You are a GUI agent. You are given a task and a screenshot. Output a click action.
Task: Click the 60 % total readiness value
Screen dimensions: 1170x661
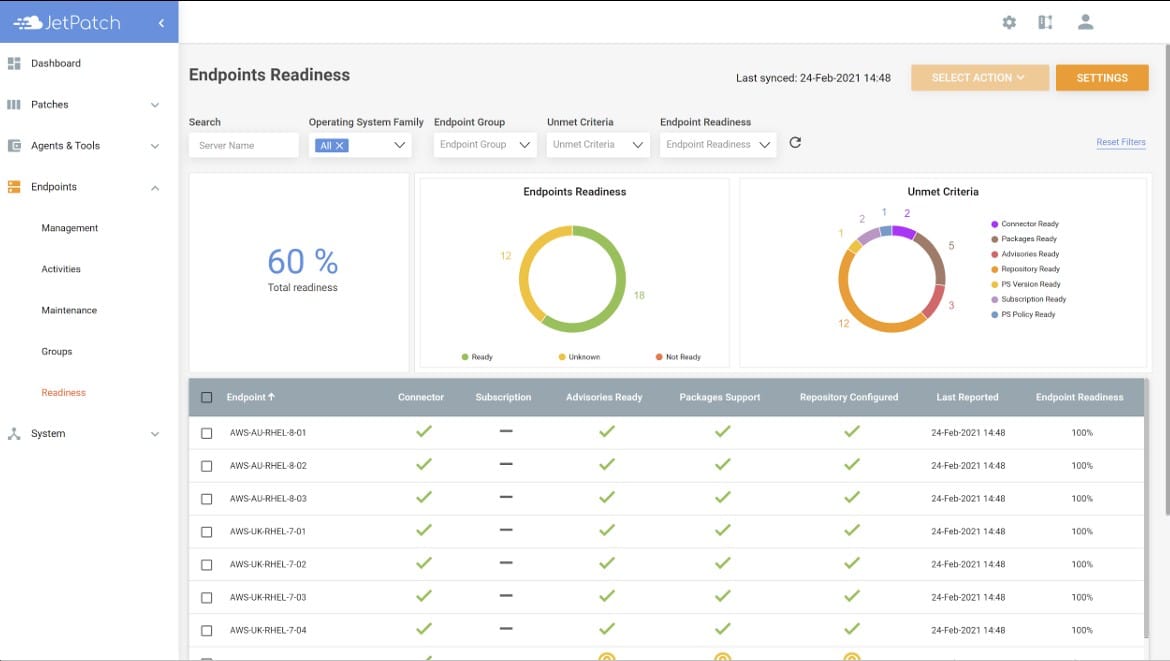coord(302,261)
